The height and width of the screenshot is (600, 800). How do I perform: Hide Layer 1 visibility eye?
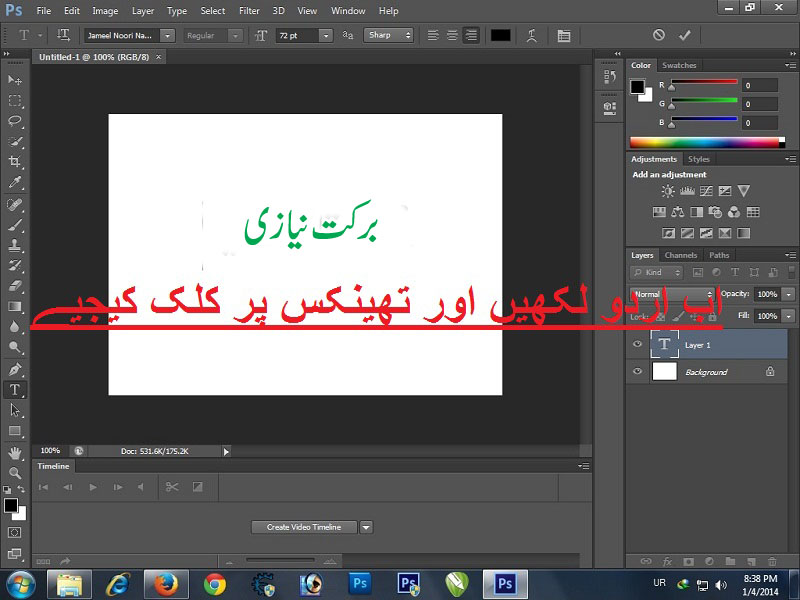(x=637, y=344)
